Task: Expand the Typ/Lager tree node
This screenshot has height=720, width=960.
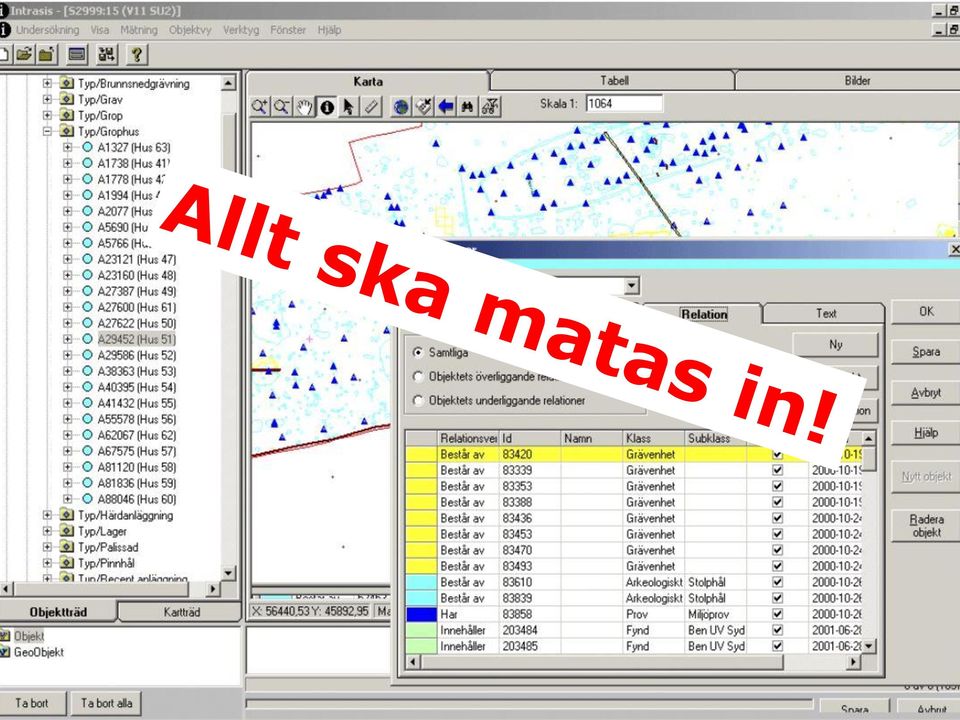Action: click(x=47, y=531)
